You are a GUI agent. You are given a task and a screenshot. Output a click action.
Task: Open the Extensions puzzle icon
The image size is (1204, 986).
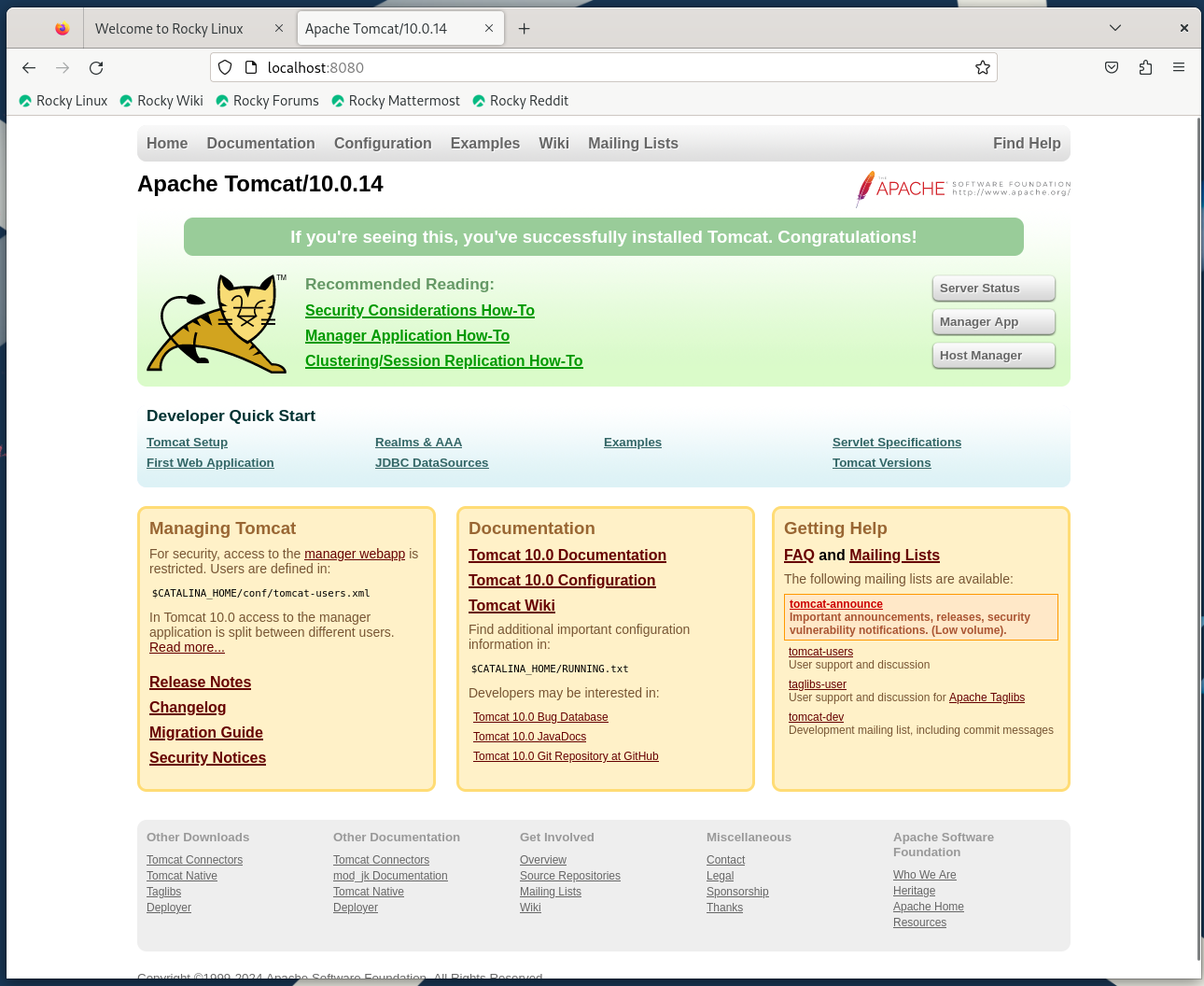click(1145, 67)
